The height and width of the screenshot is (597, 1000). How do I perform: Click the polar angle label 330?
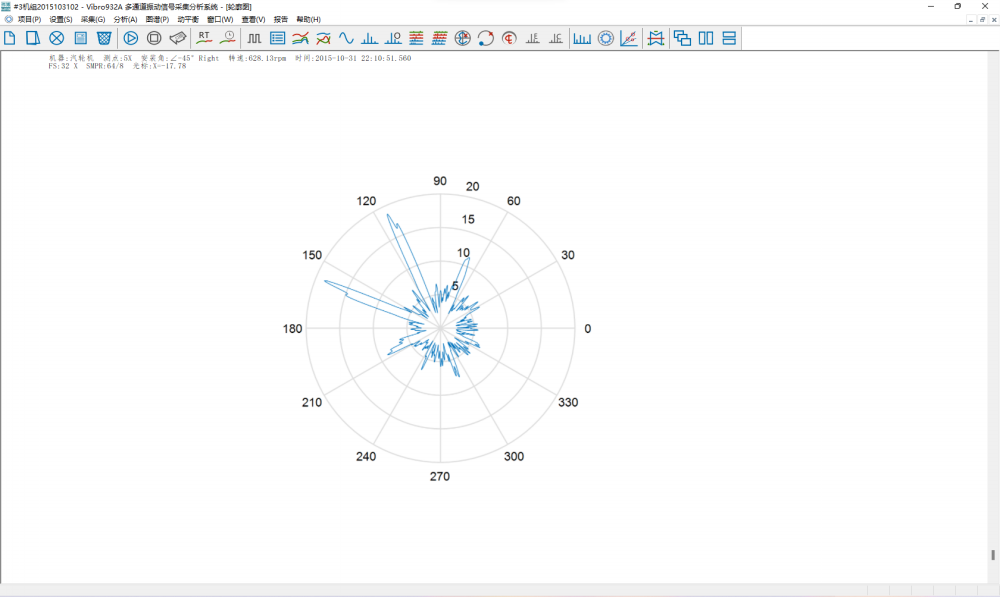[568, 402]
